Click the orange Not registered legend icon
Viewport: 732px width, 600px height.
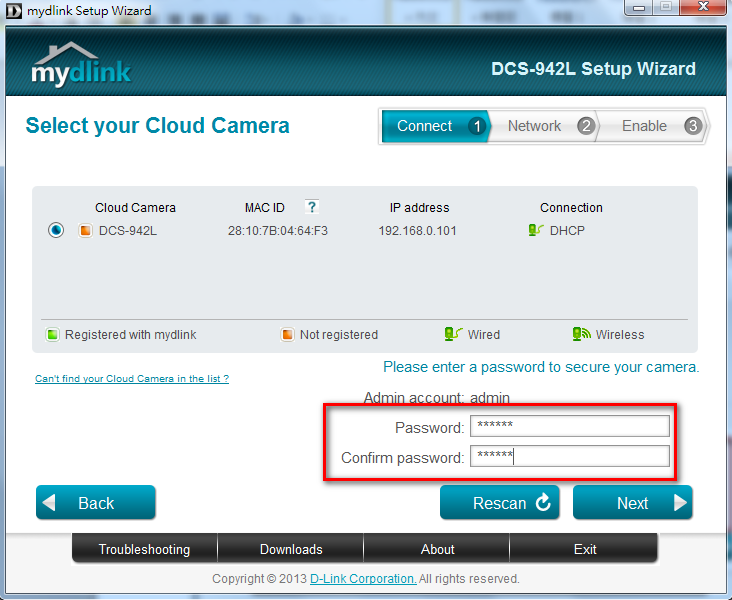tap(287, 335)
